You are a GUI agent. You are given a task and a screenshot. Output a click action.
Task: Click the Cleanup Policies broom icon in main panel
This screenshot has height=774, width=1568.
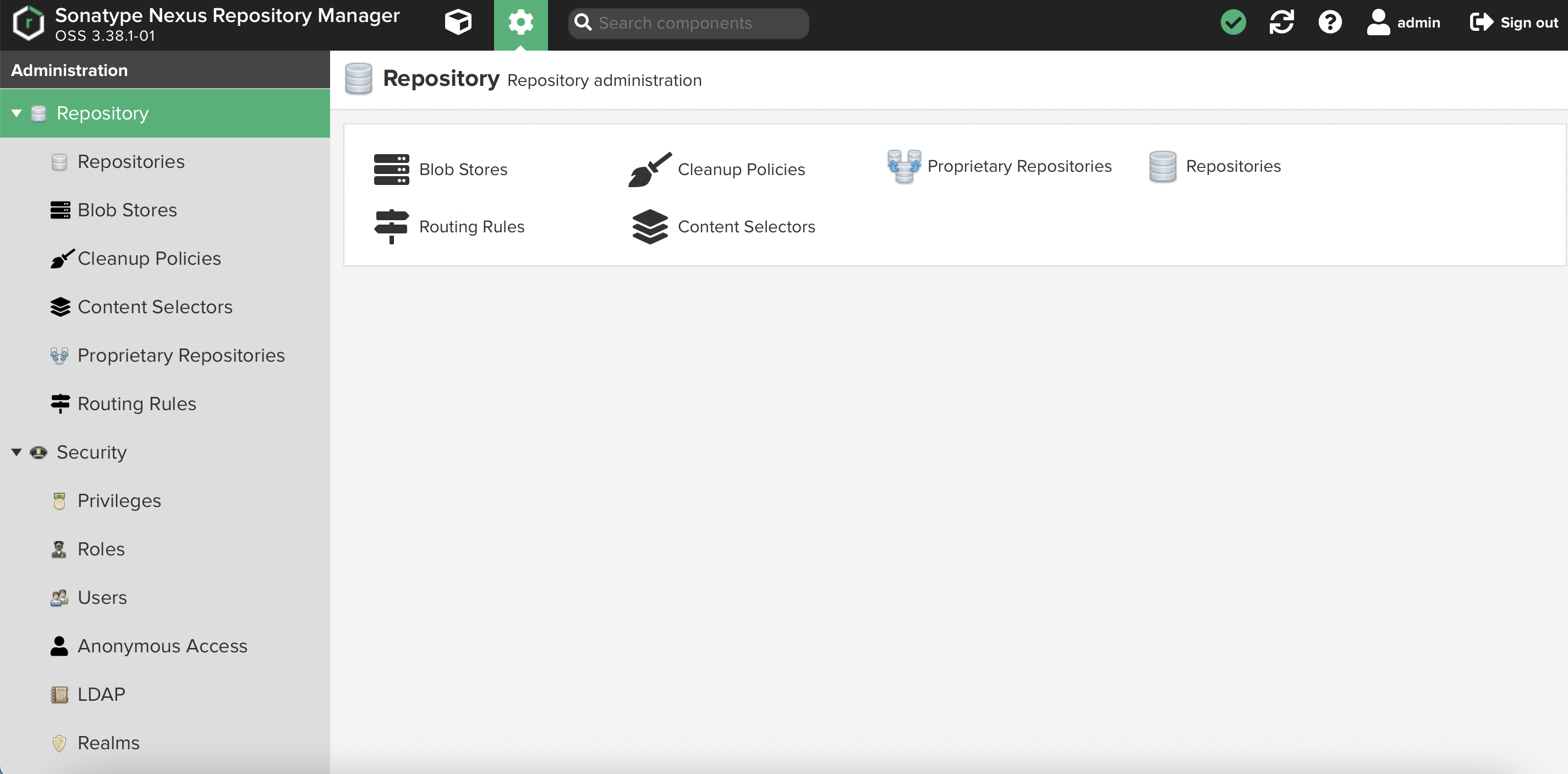coord(649,170)
